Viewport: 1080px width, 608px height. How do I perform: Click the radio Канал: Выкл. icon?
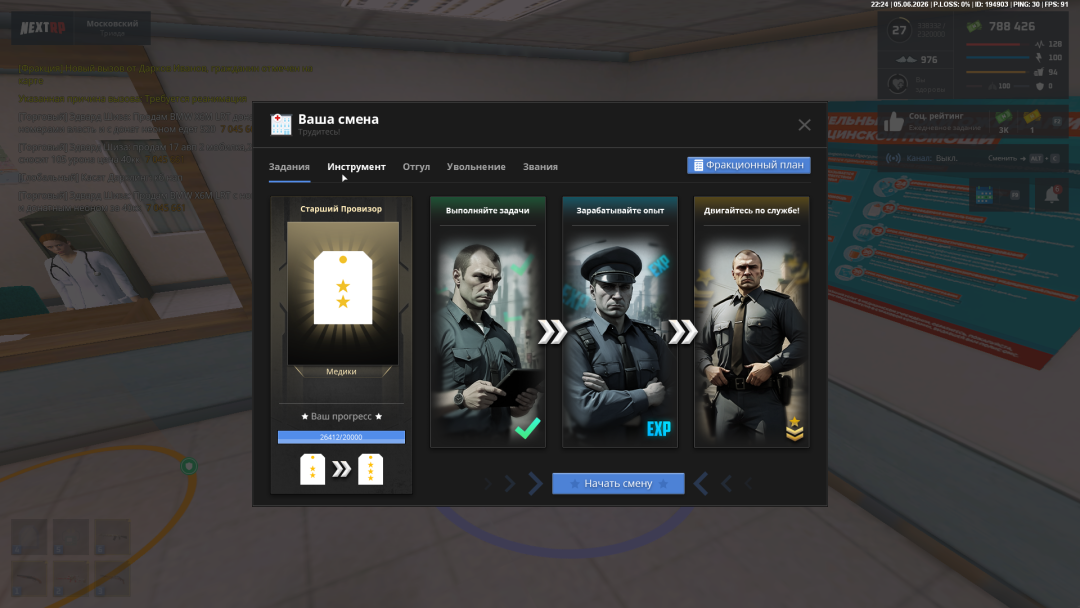click(893, 158)
